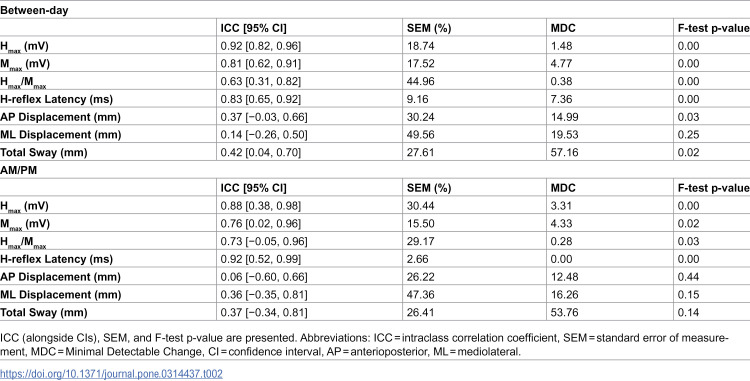Click Between-day AP Displacement MDC value 14.99

(564, 117)
